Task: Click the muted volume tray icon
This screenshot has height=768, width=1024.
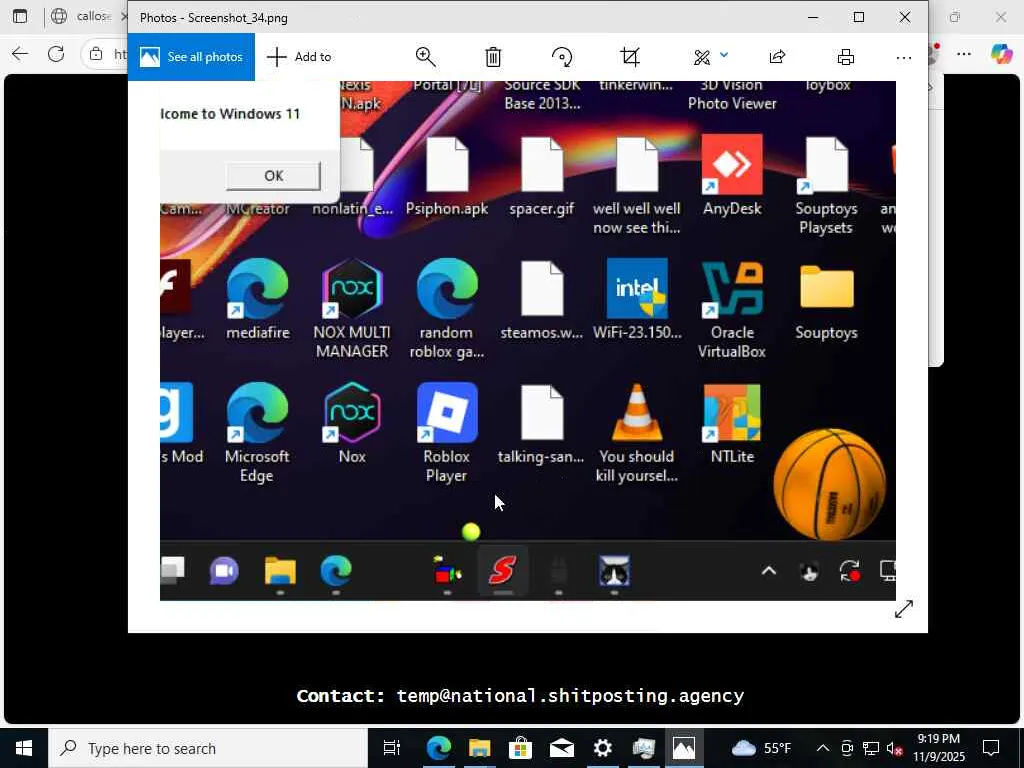Action: point(894,748)
